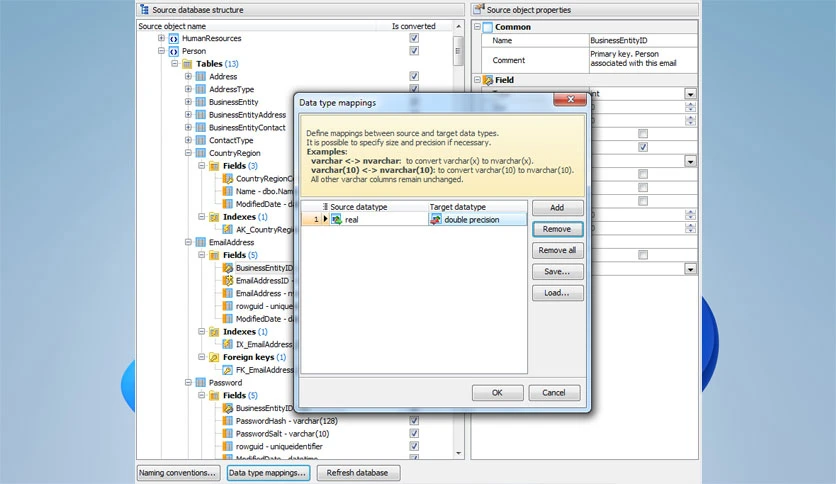The width and height of the screenshot is (836, 484).
Task: Cancel the Data type mappings dialog
Action: 554,393
